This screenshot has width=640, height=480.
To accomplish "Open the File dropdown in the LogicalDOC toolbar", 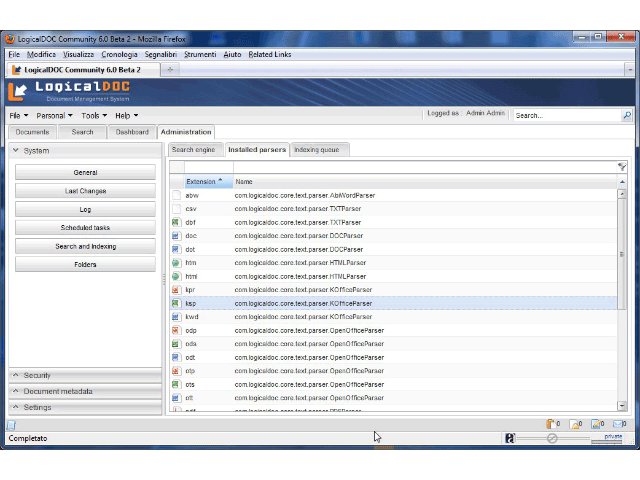I will click(x=19, y=116).
